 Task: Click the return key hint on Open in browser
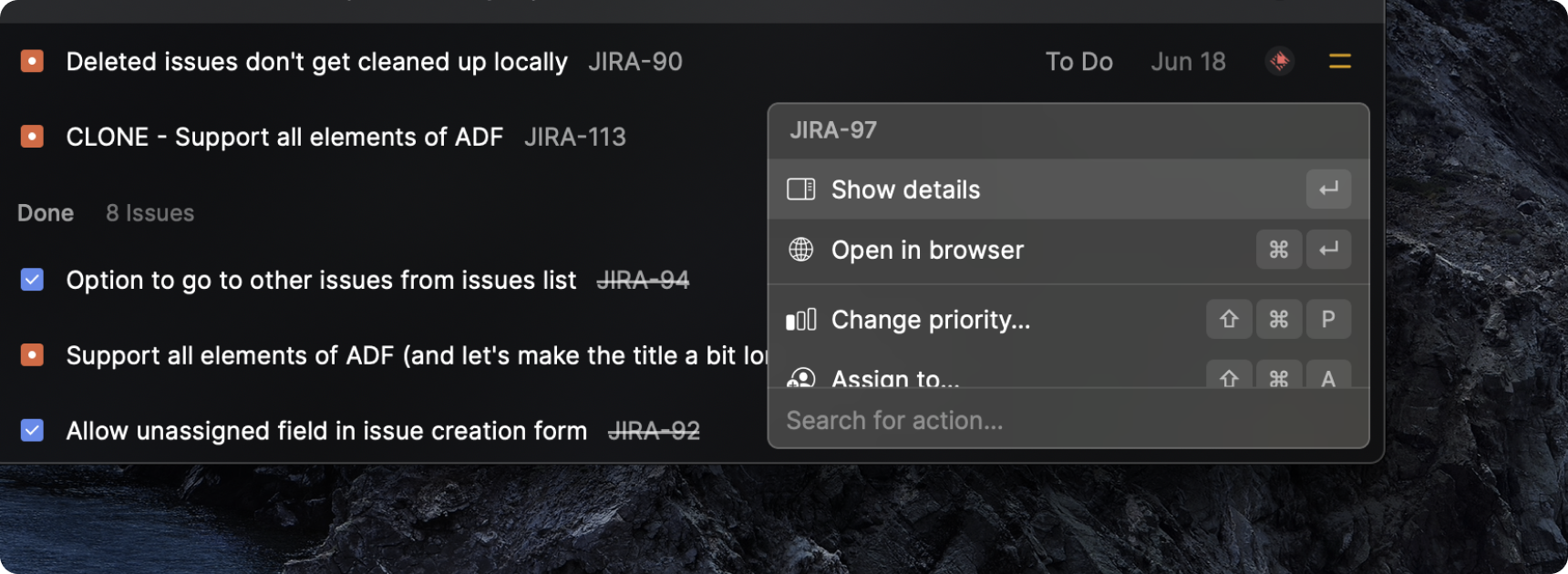click(1328, 250)
